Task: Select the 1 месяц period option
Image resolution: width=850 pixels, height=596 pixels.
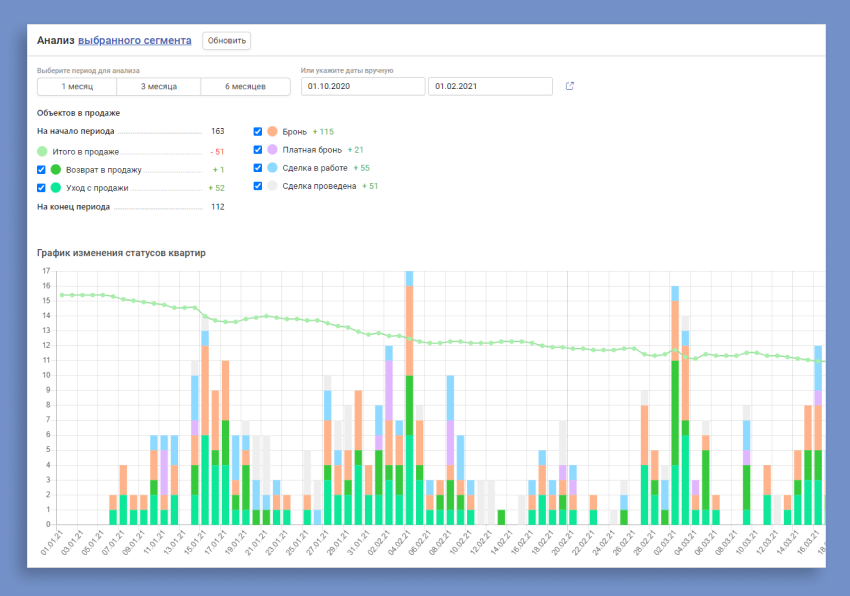Action: (x=77, y=87)
